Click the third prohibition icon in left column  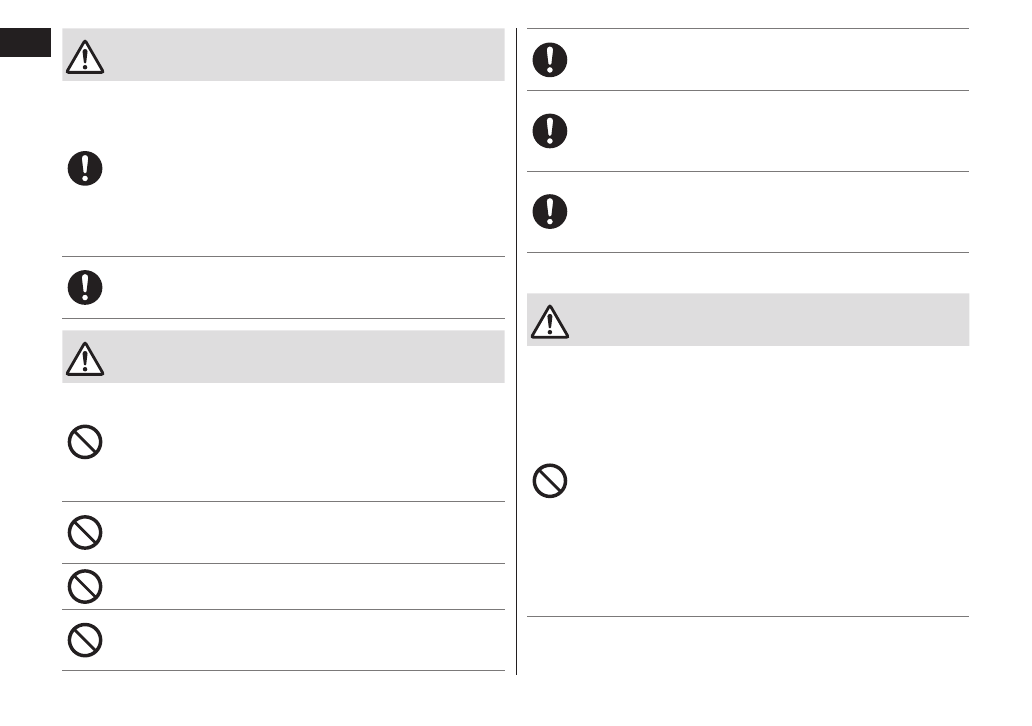tap(85, 586)
